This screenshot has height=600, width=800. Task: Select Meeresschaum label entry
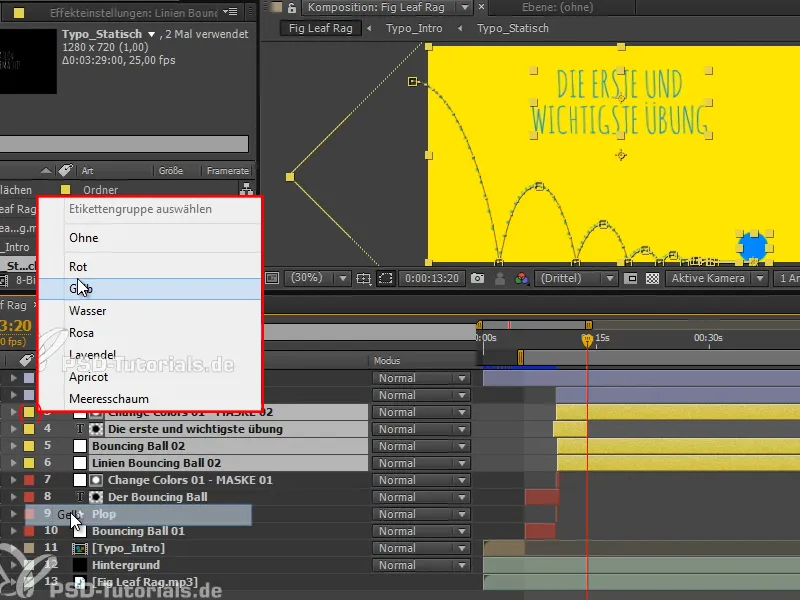tap(150, 399)
